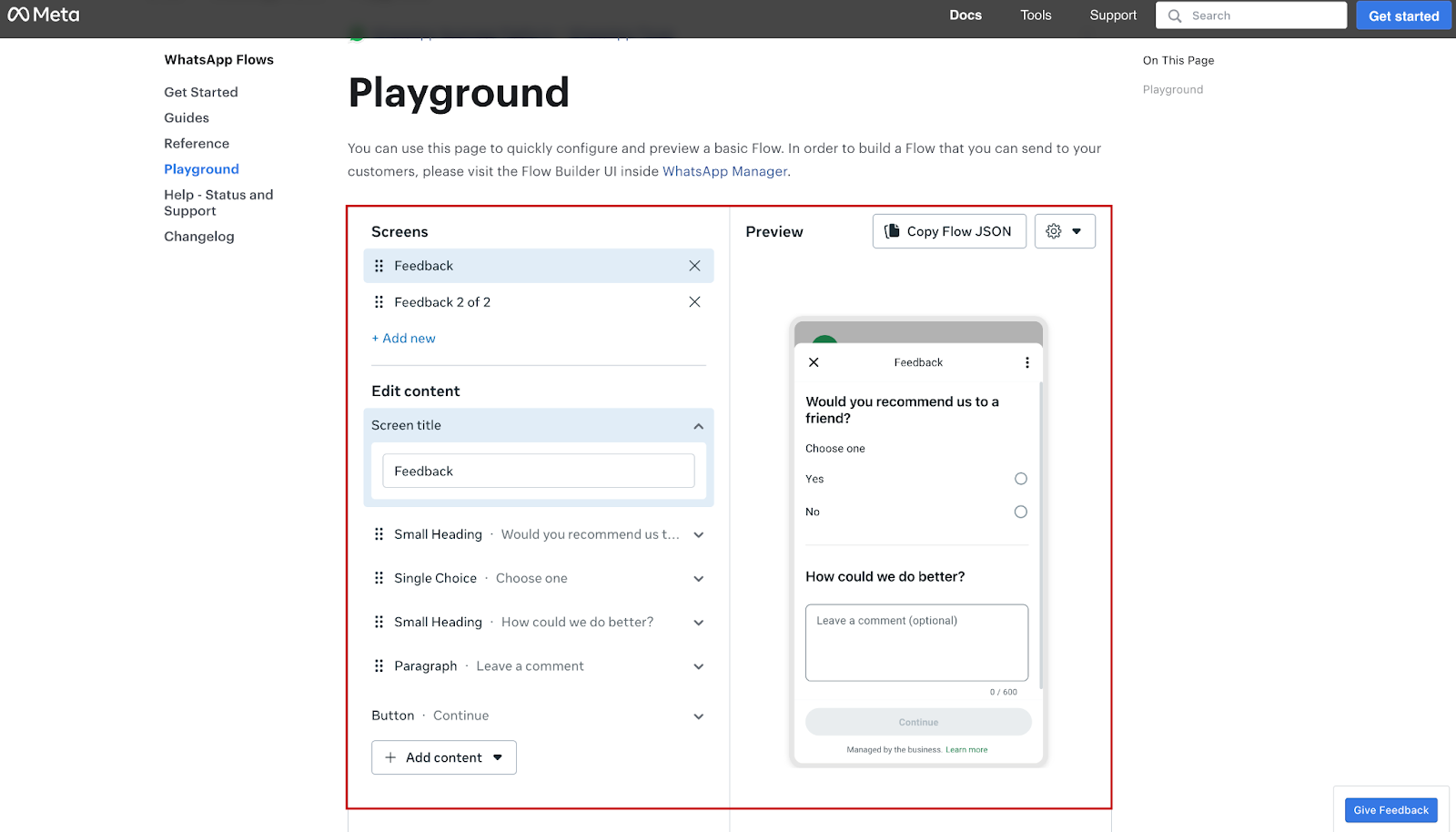
Task: Click the Continue button in preview
Action: pyautogui.click(x=918, y=722)
